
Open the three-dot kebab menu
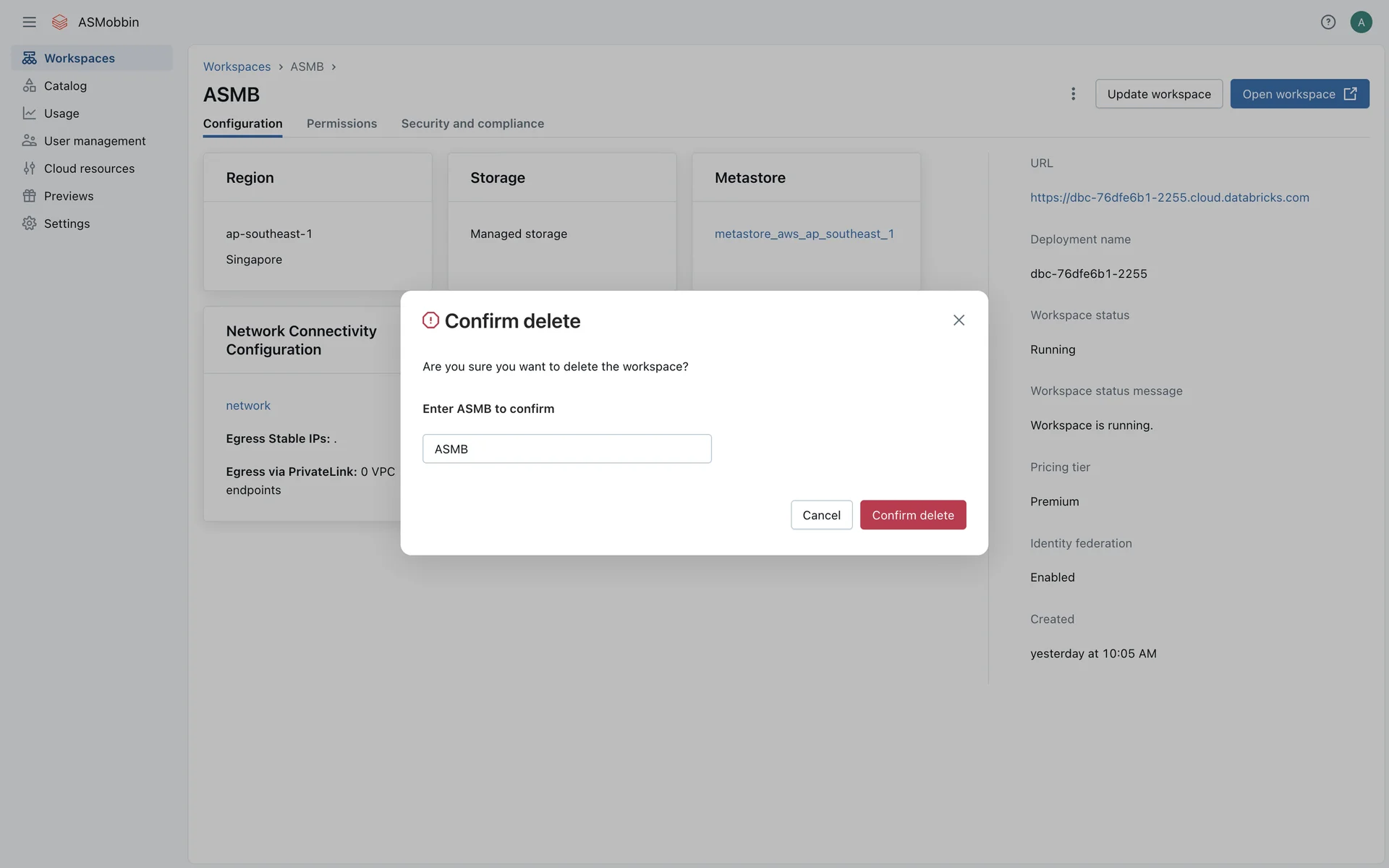click(x=1073, y=94)
